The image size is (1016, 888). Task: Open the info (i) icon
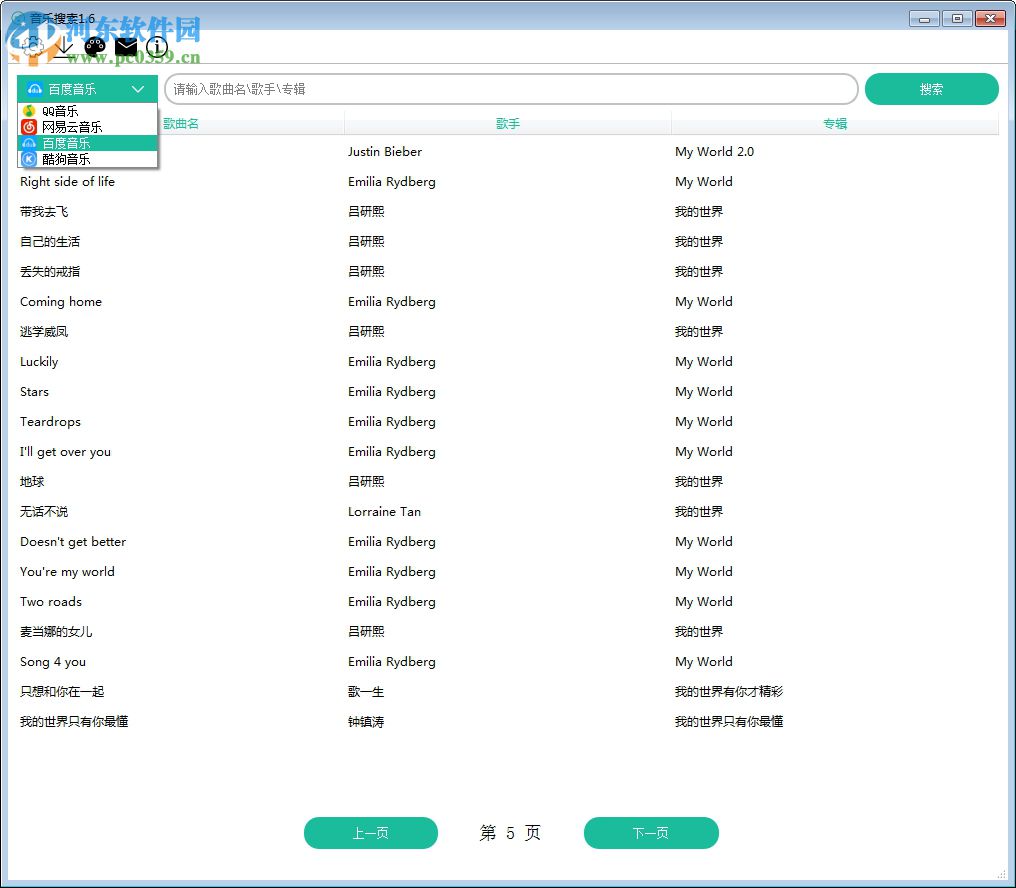click(x=157, y=46)
